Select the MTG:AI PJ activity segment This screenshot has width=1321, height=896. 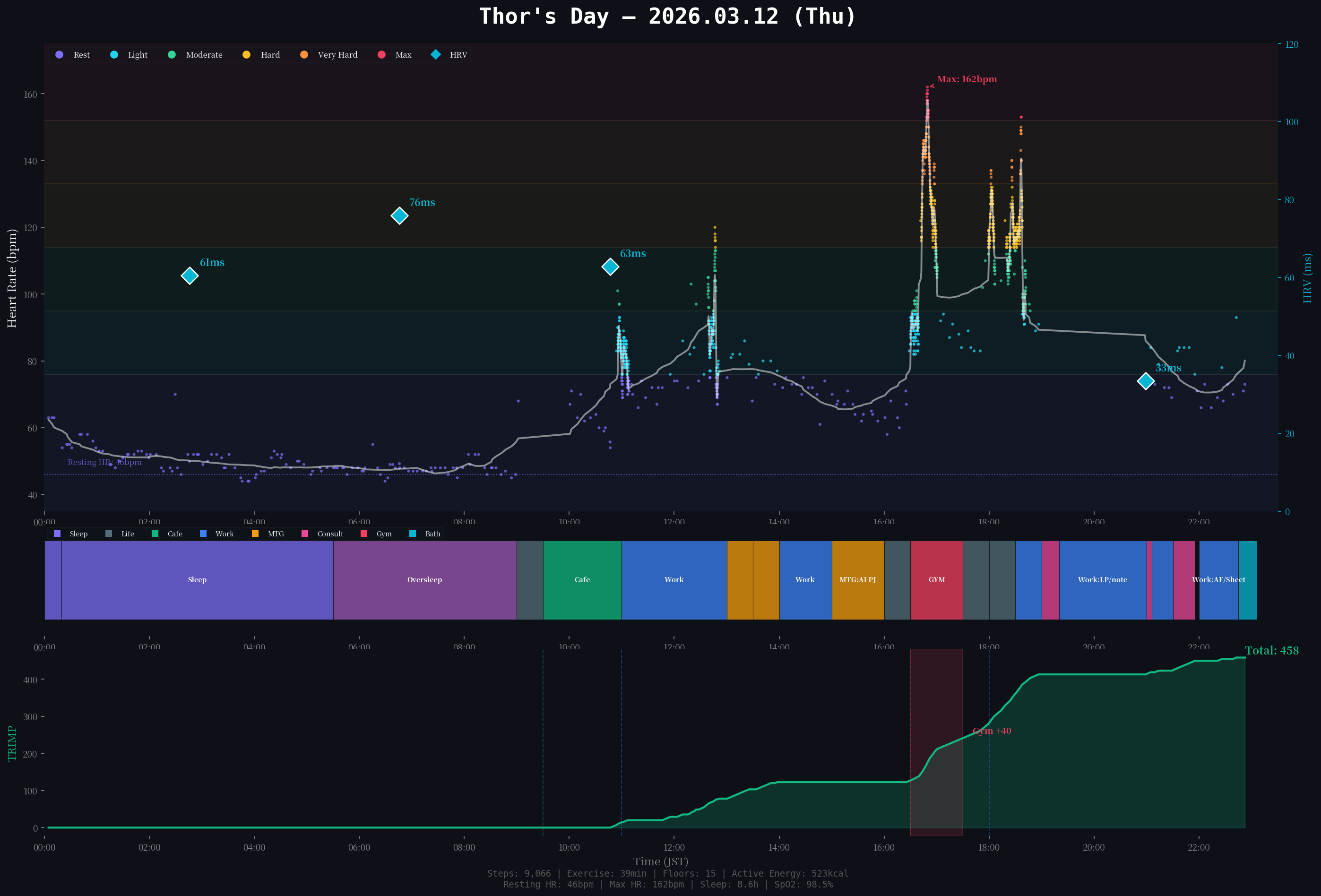858,580
